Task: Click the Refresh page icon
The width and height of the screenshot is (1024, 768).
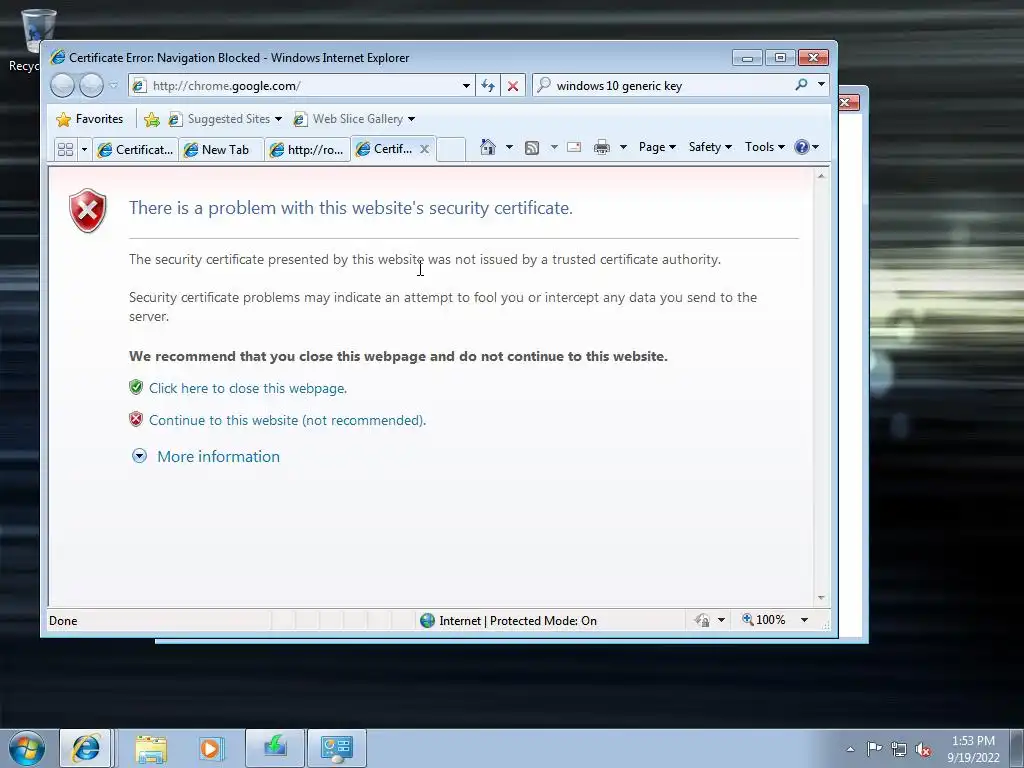Action: click(488, 86)
